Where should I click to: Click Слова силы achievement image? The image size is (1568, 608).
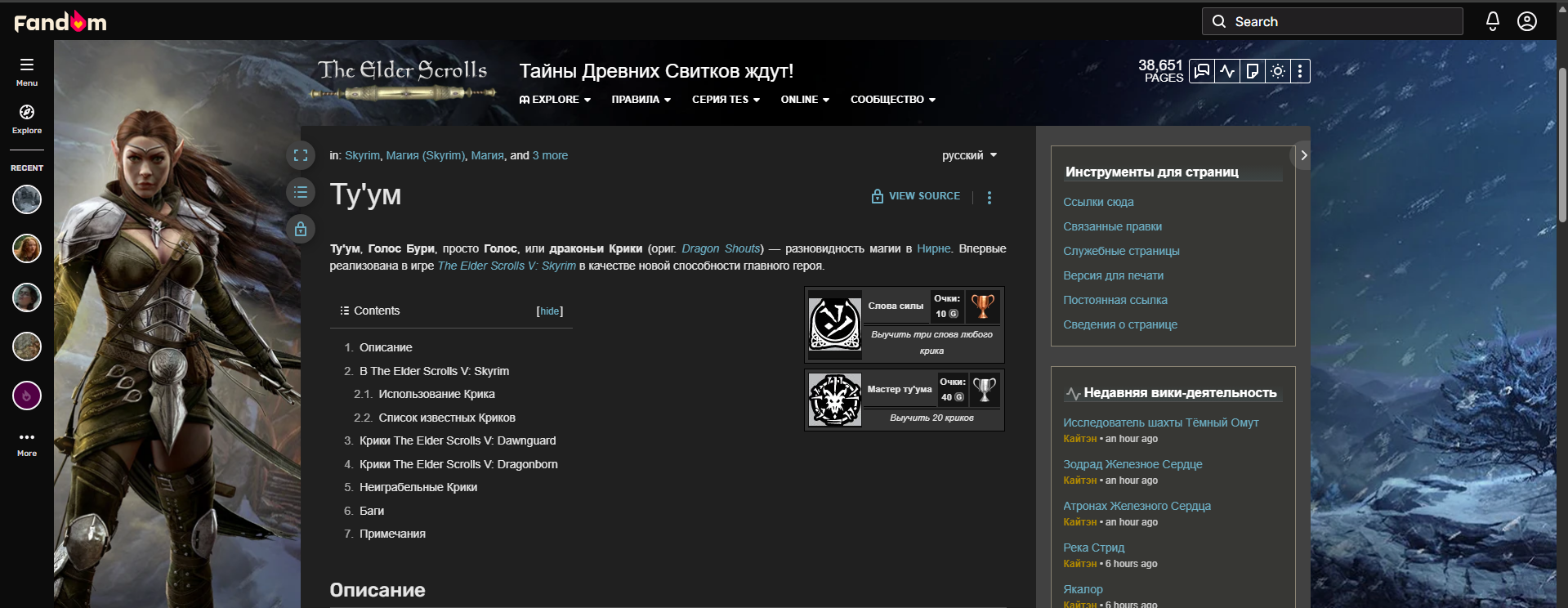point(835,324)
